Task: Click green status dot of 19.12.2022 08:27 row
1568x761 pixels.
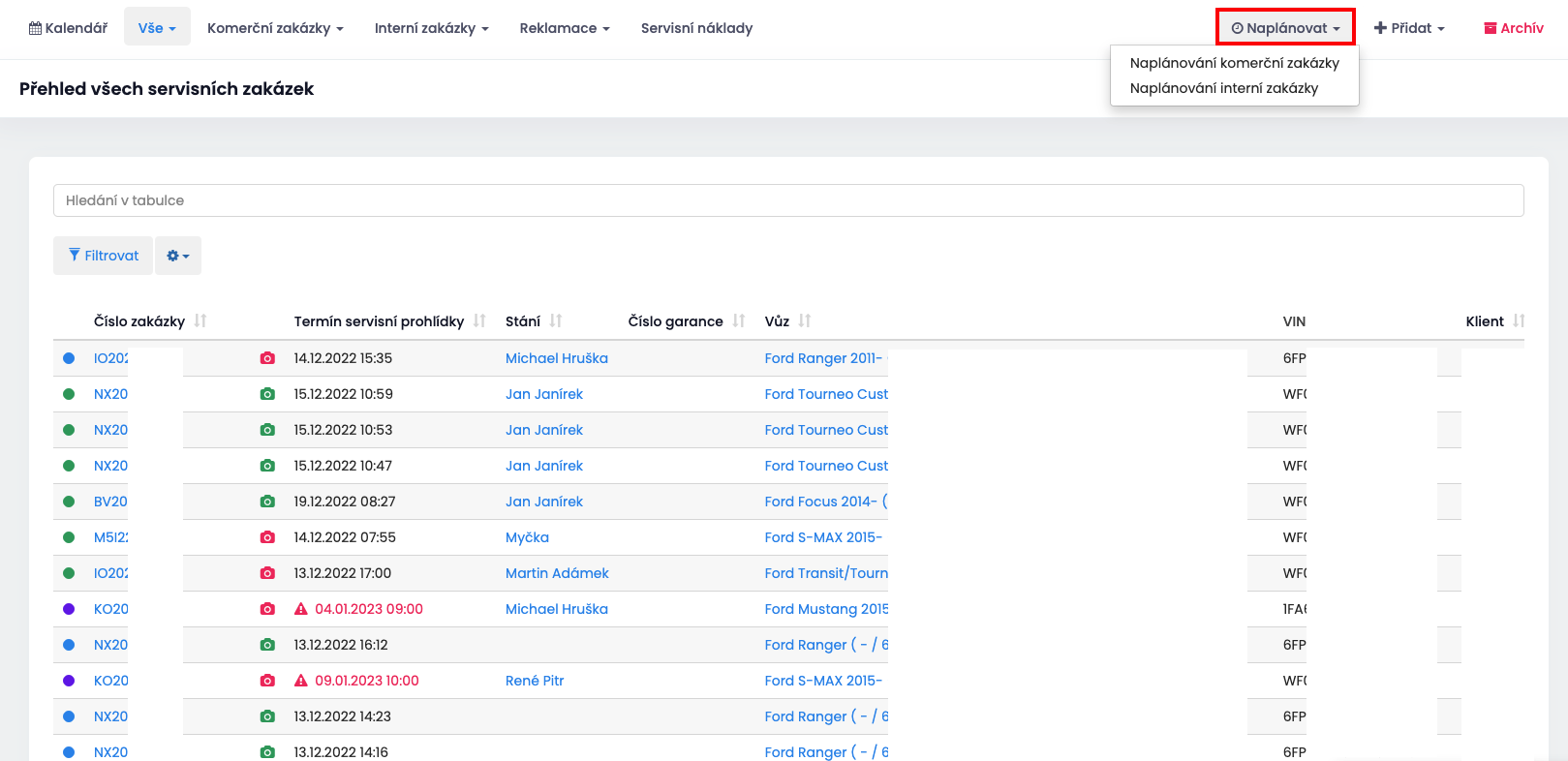Action: click(x=69, y=502)
